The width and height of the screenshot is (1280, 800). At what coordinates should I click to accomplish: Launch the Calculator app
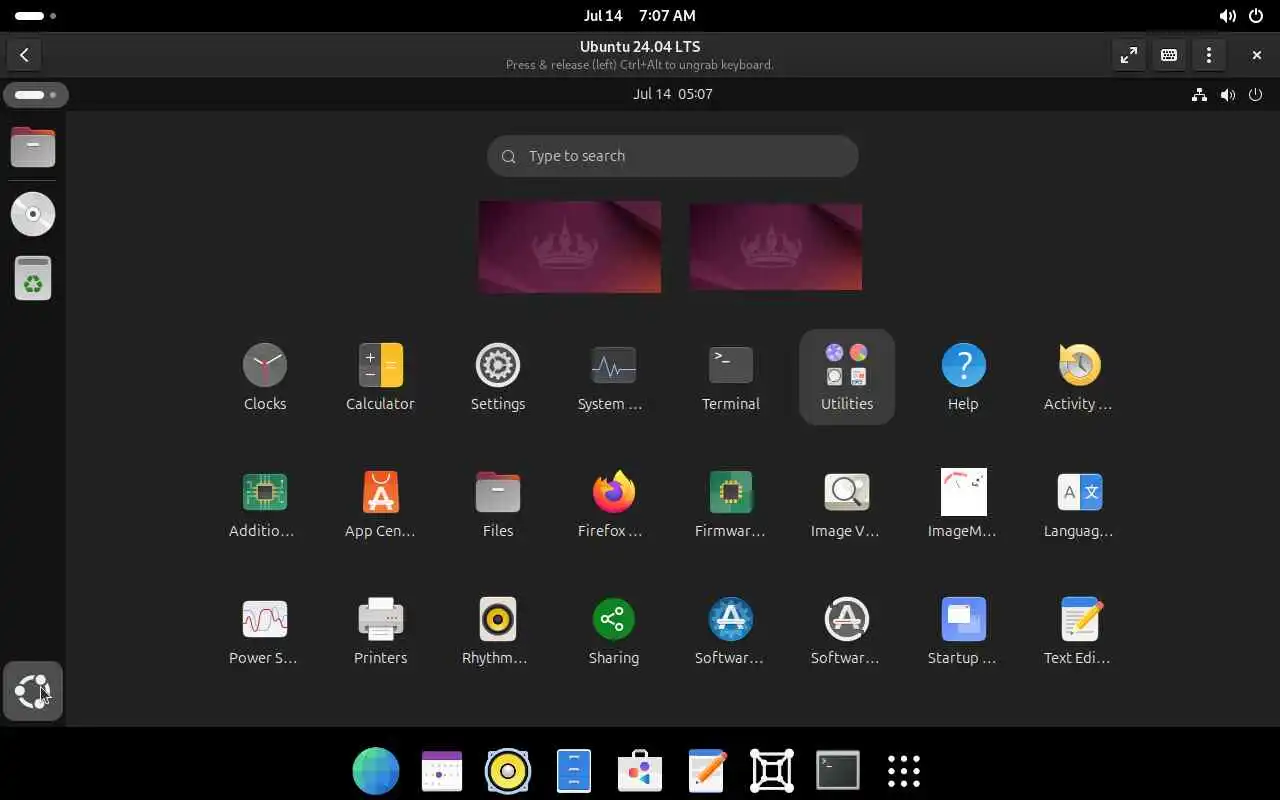380,377
